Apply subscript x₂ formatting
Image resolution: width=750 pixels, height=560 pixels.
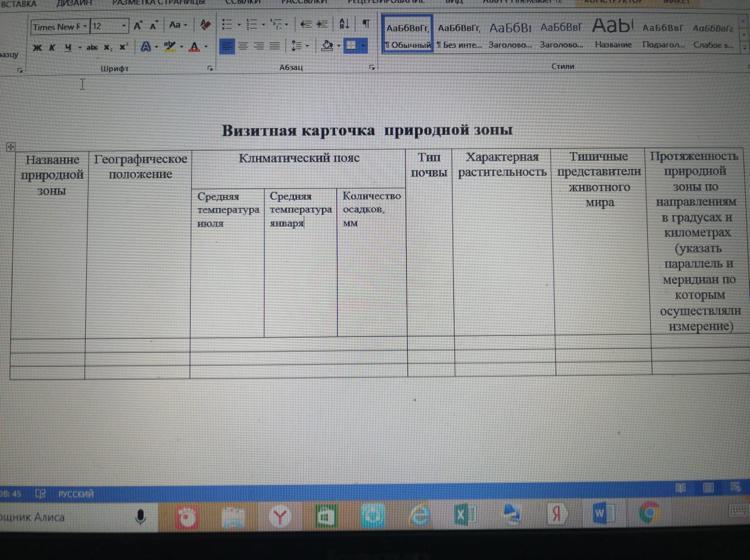coord(108,47)
